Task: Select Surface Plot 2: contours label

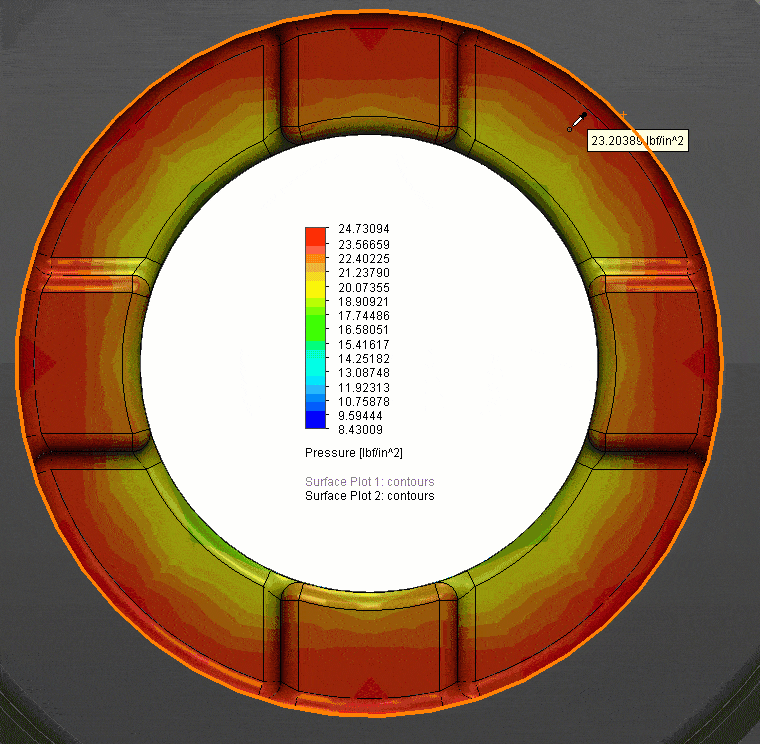Action: click(369, 496)
